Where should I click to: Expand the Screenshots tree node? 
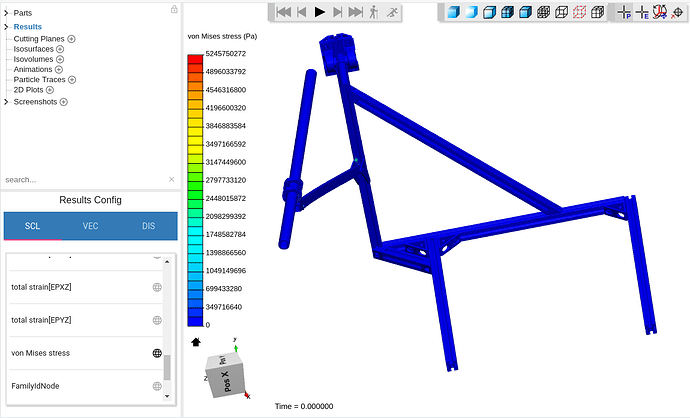tap(6, 102)
